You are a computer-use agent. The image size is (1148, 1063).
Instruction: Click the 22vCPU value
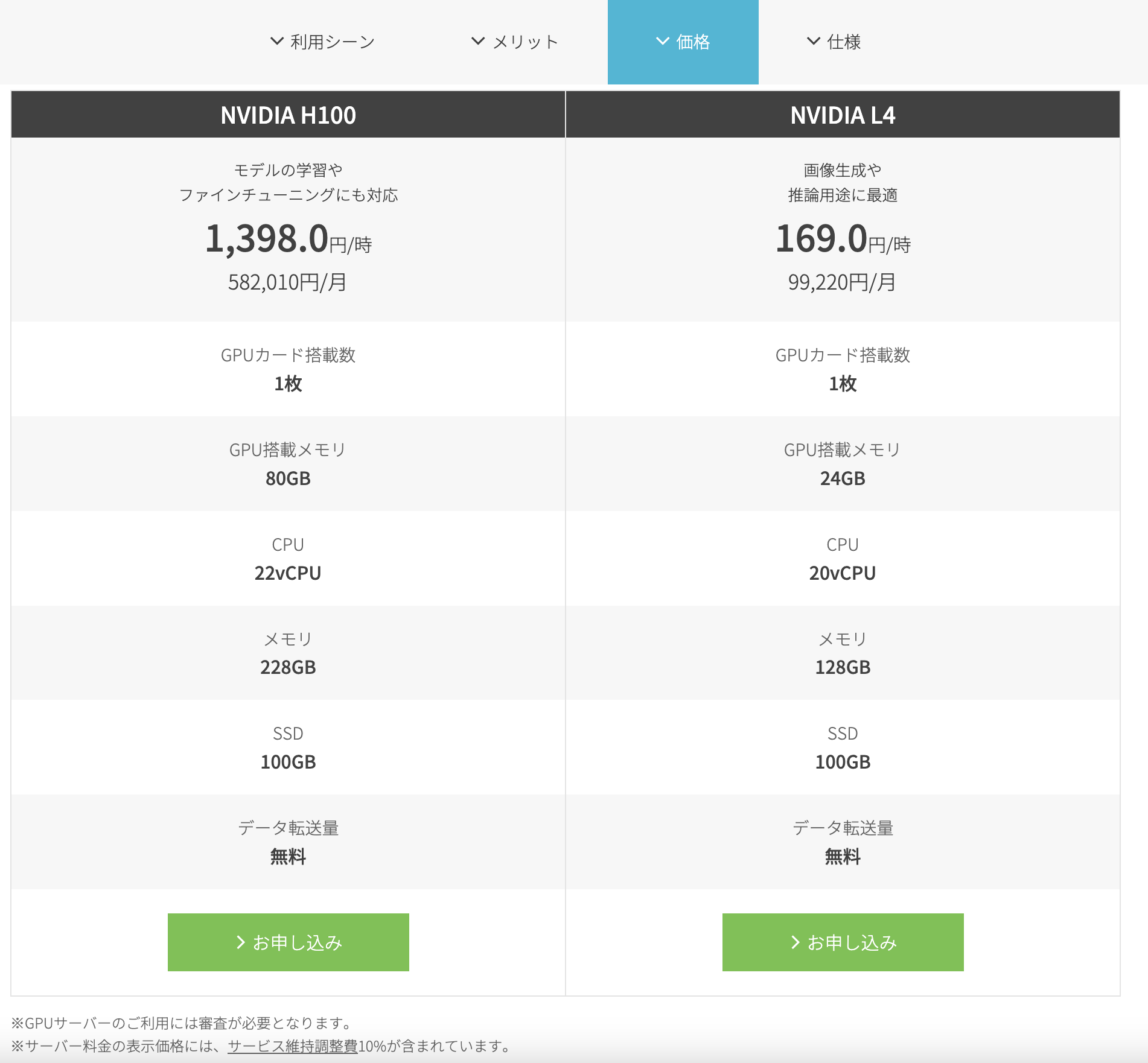(288, 573)
